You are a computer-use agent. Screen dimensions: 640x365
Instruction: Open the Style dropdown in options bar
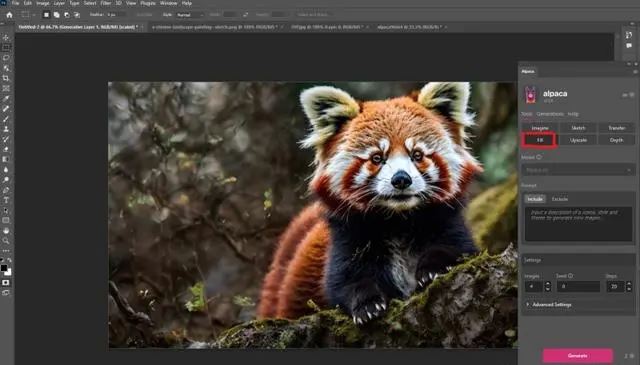[190, 15]
